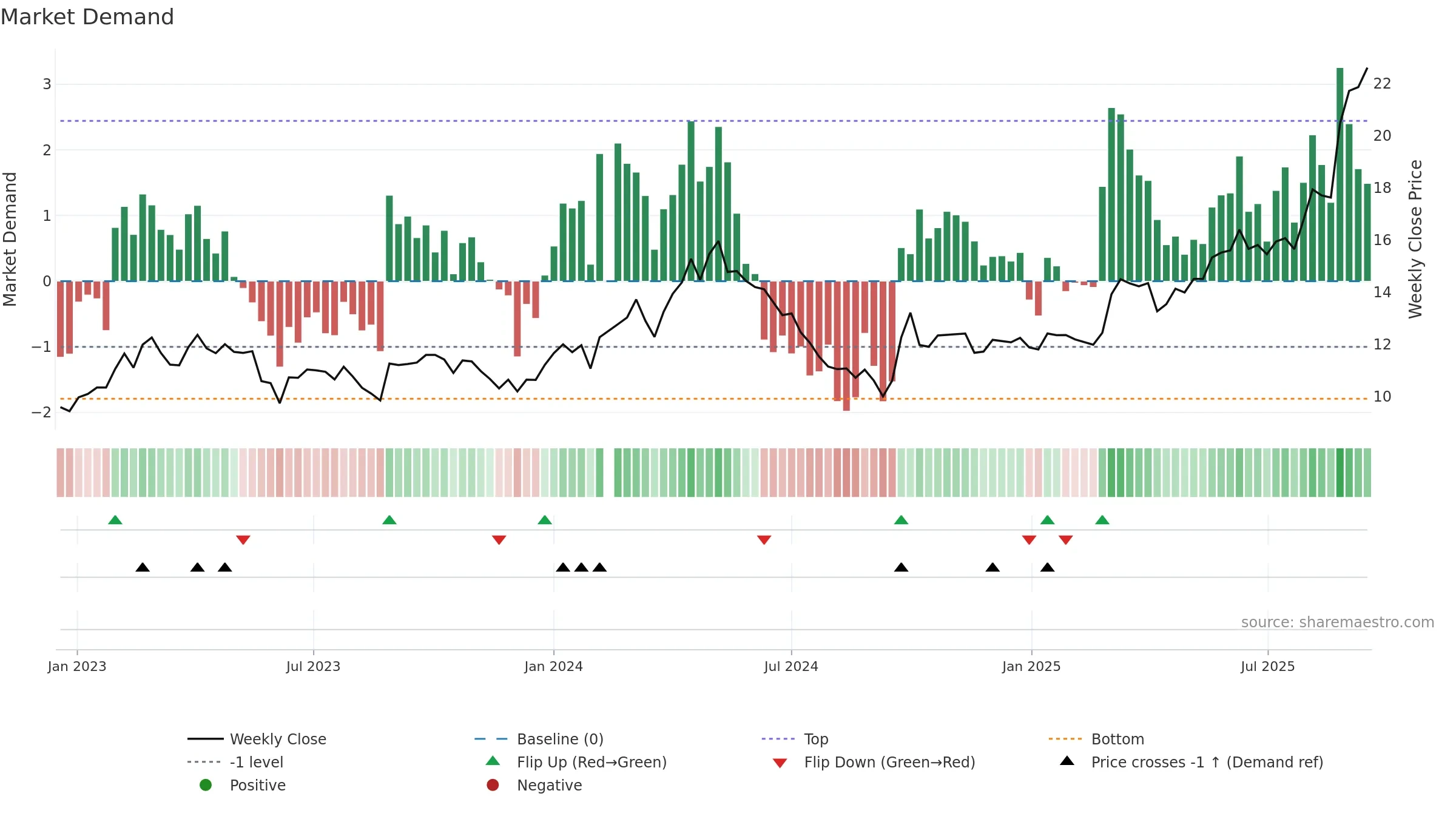
Task: Click the Jan 2025 x-axis label
Action: click(1031, 666)
